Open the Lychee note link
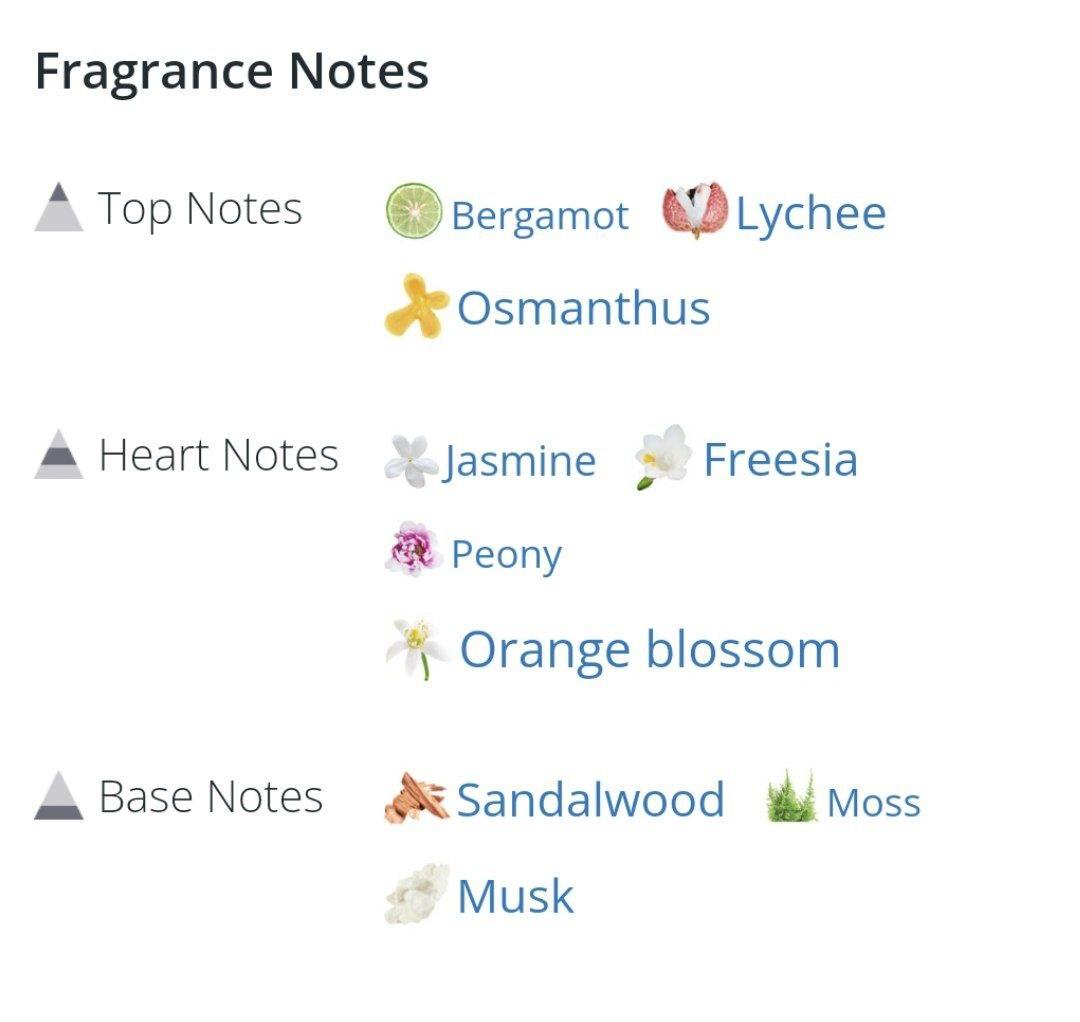The width and height of the screenshot is (1080, 1022). [811, 213]
